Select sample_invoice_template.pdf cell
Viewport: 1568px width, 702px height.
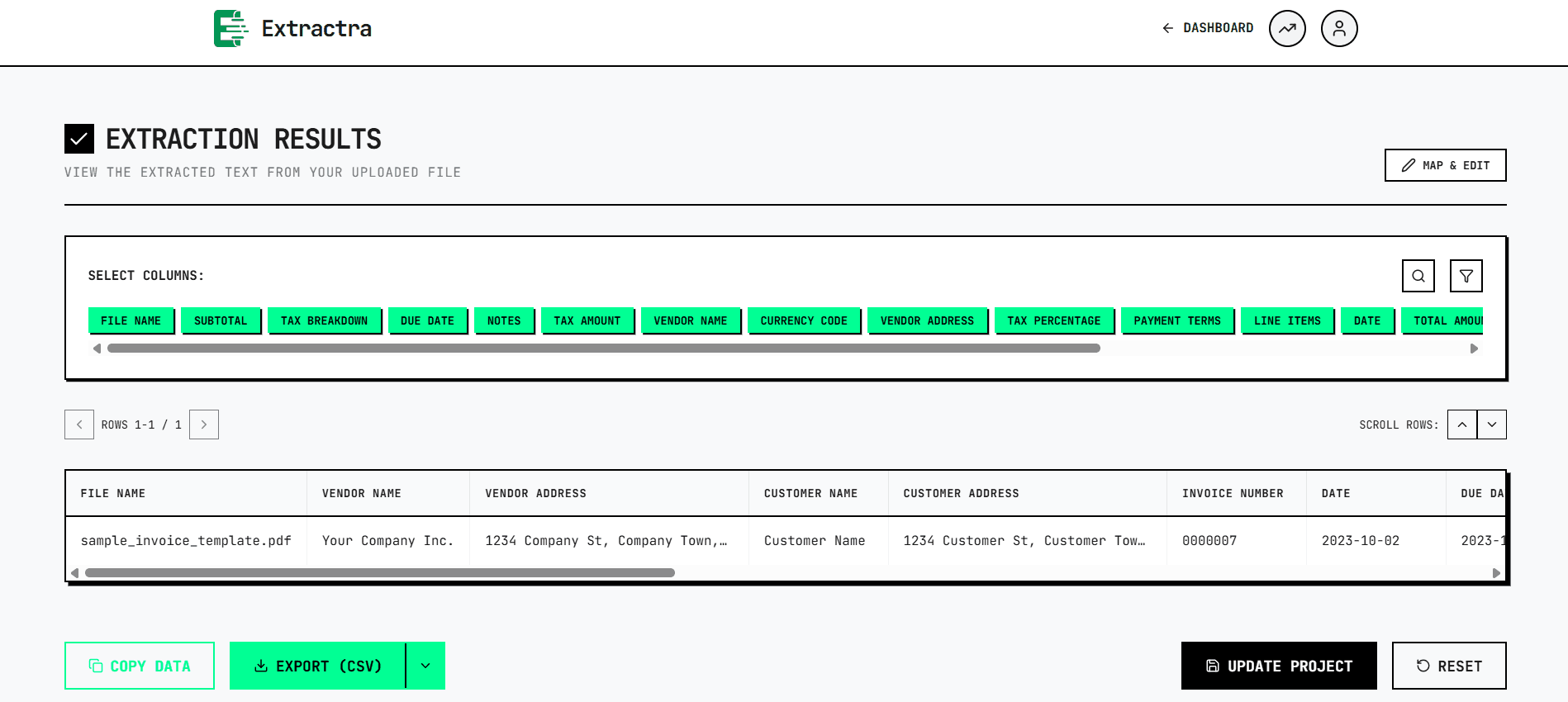pos(187,541)
